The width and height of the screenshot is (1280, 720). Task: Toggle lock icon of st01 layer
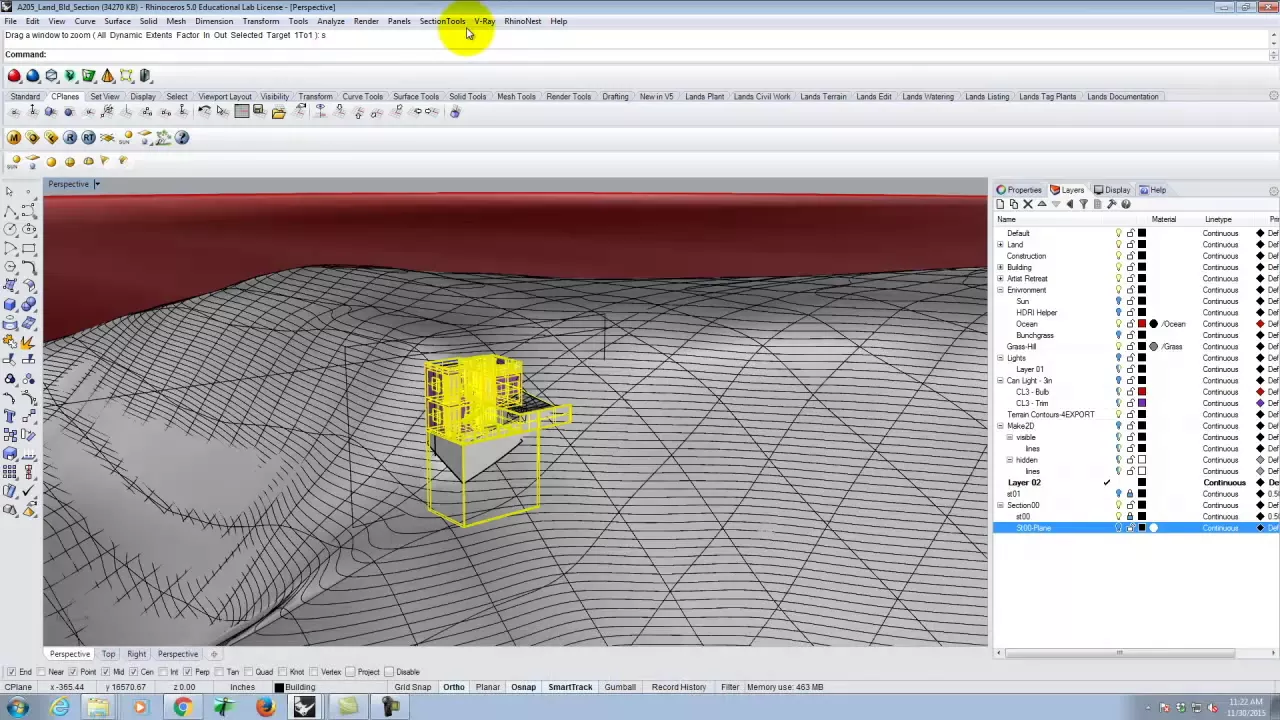tap(1130, 494)
